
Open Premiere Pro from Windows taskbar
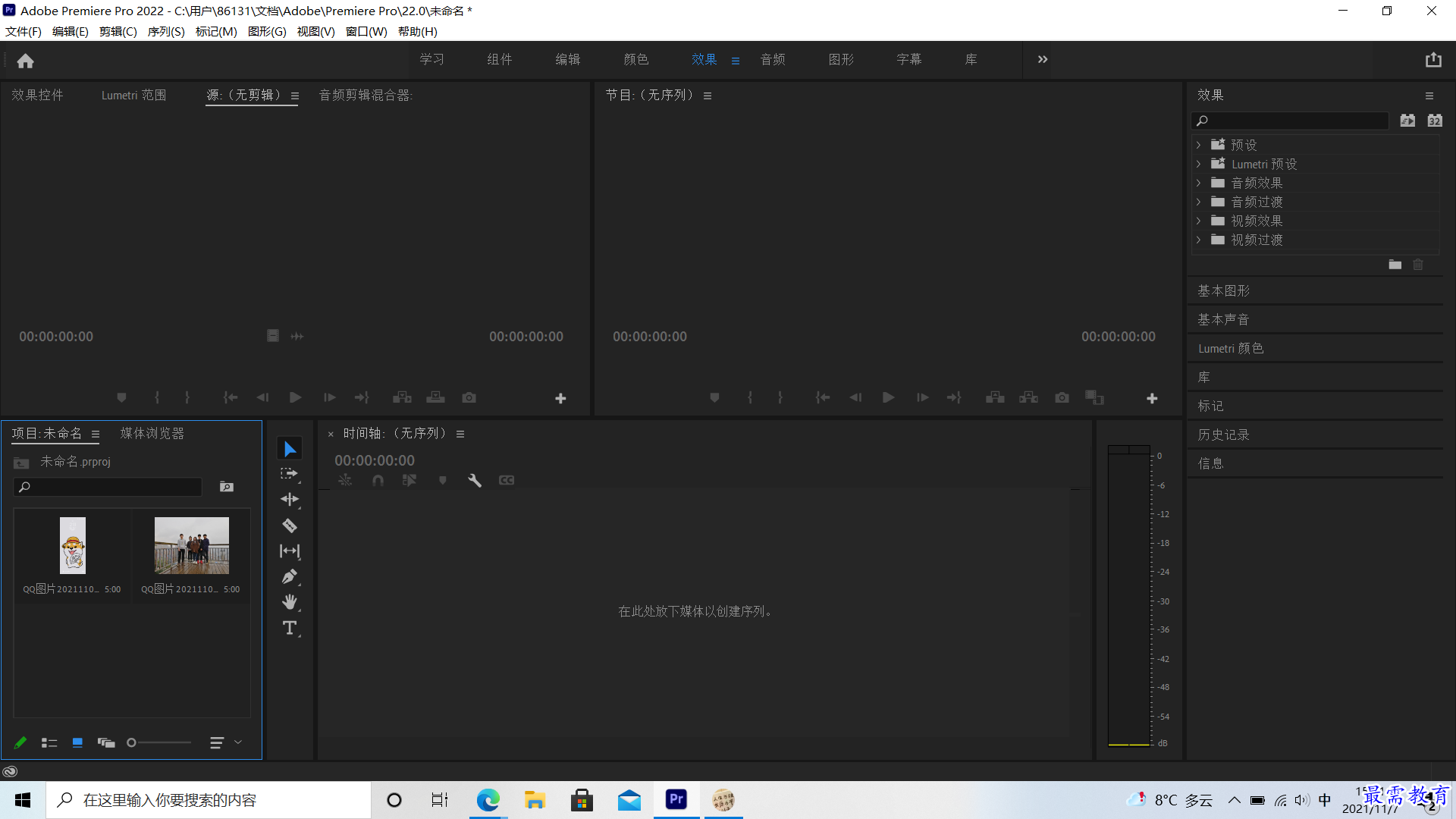[676, 799]
